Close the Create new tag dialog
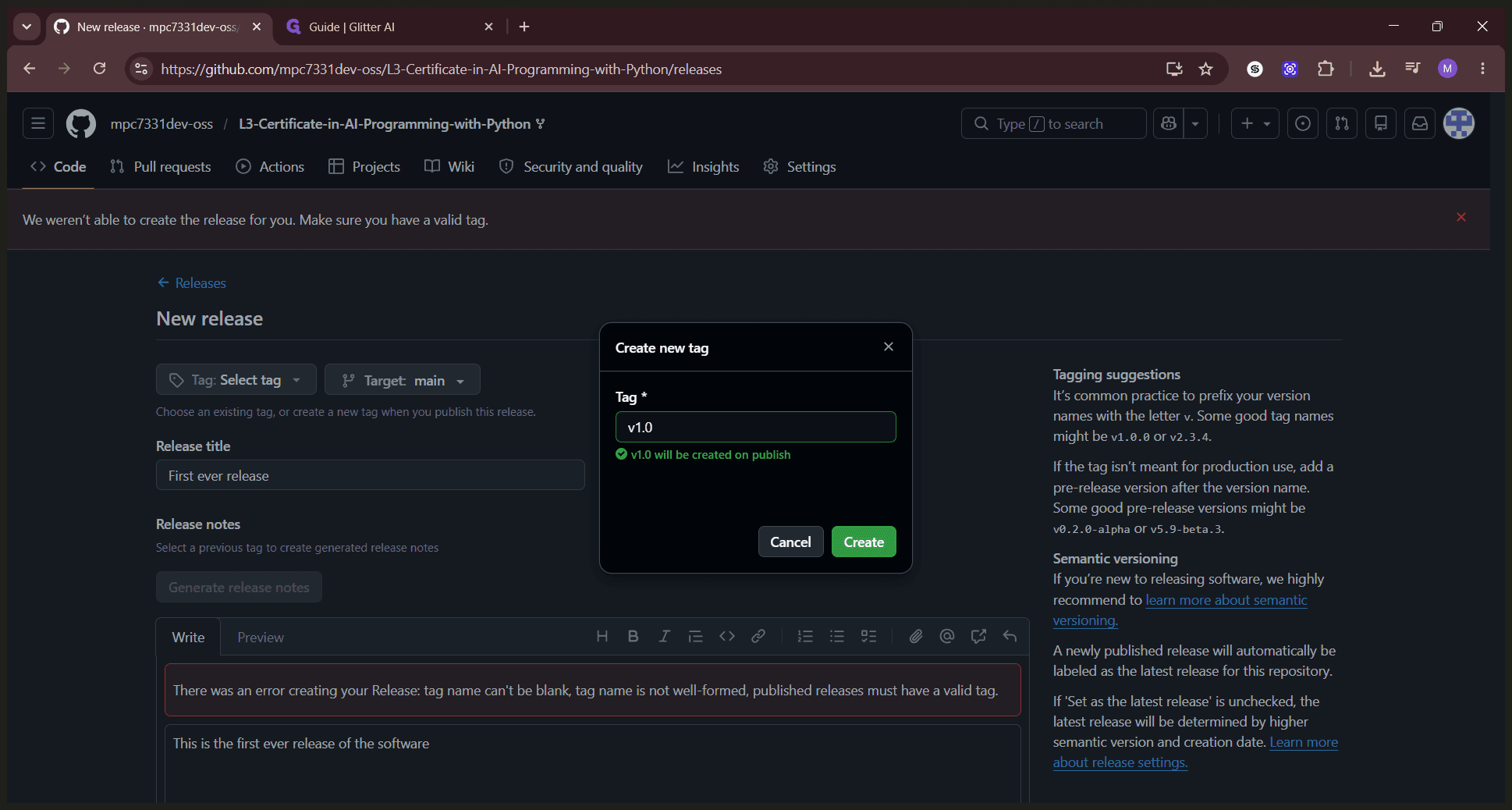The image size is (1512, 810). tap(889, 346)
